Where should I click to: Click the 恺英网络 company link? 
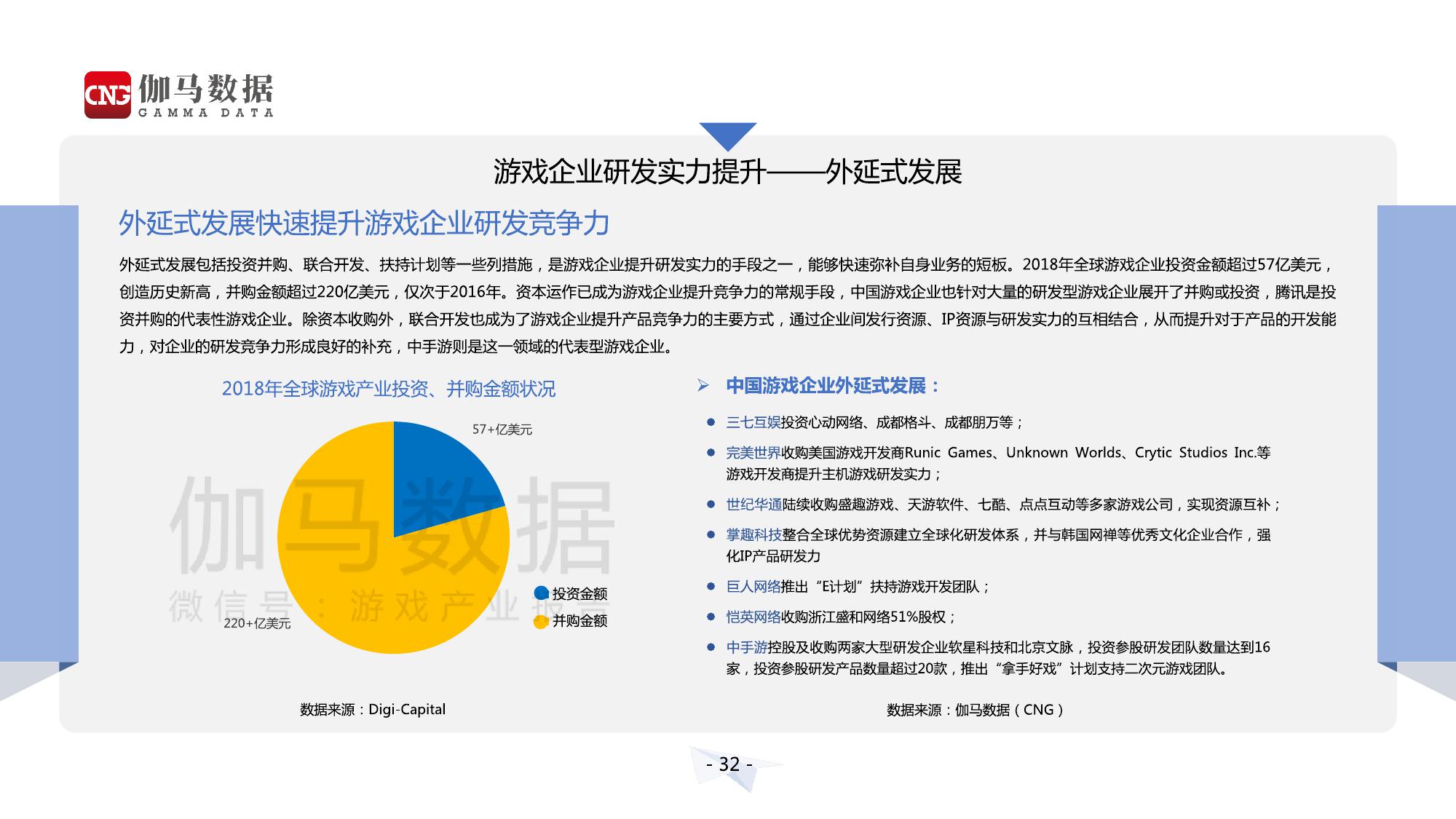753,617
